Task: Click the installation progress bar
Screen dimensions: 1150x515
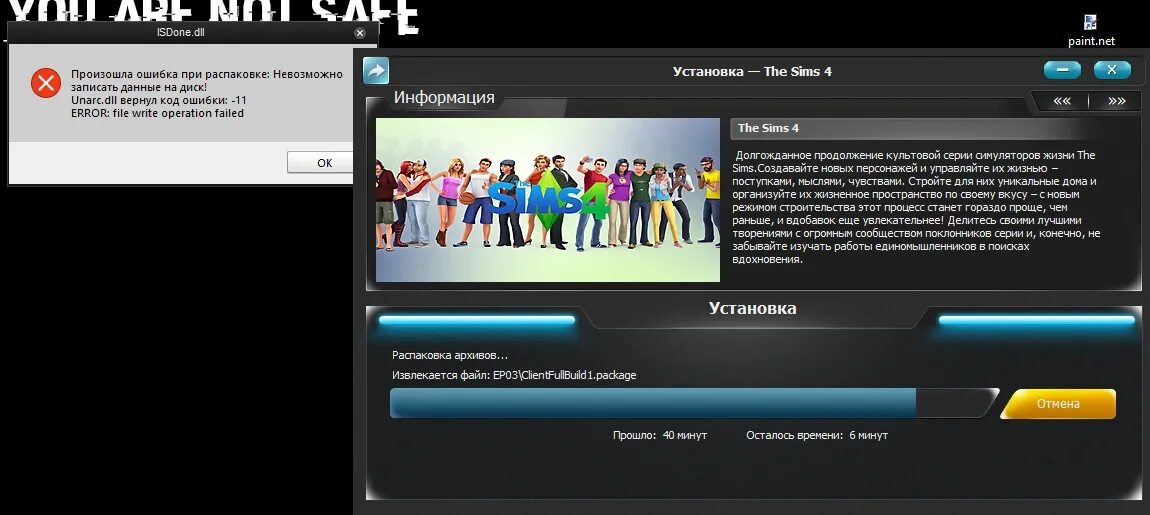Action: 693,403
